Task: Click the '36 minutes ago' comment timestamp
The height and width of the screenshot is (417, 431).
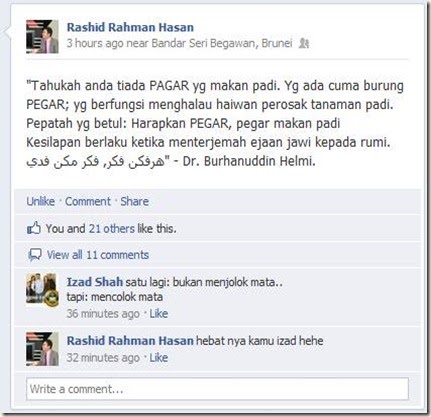Action: [x=103, y=314]
